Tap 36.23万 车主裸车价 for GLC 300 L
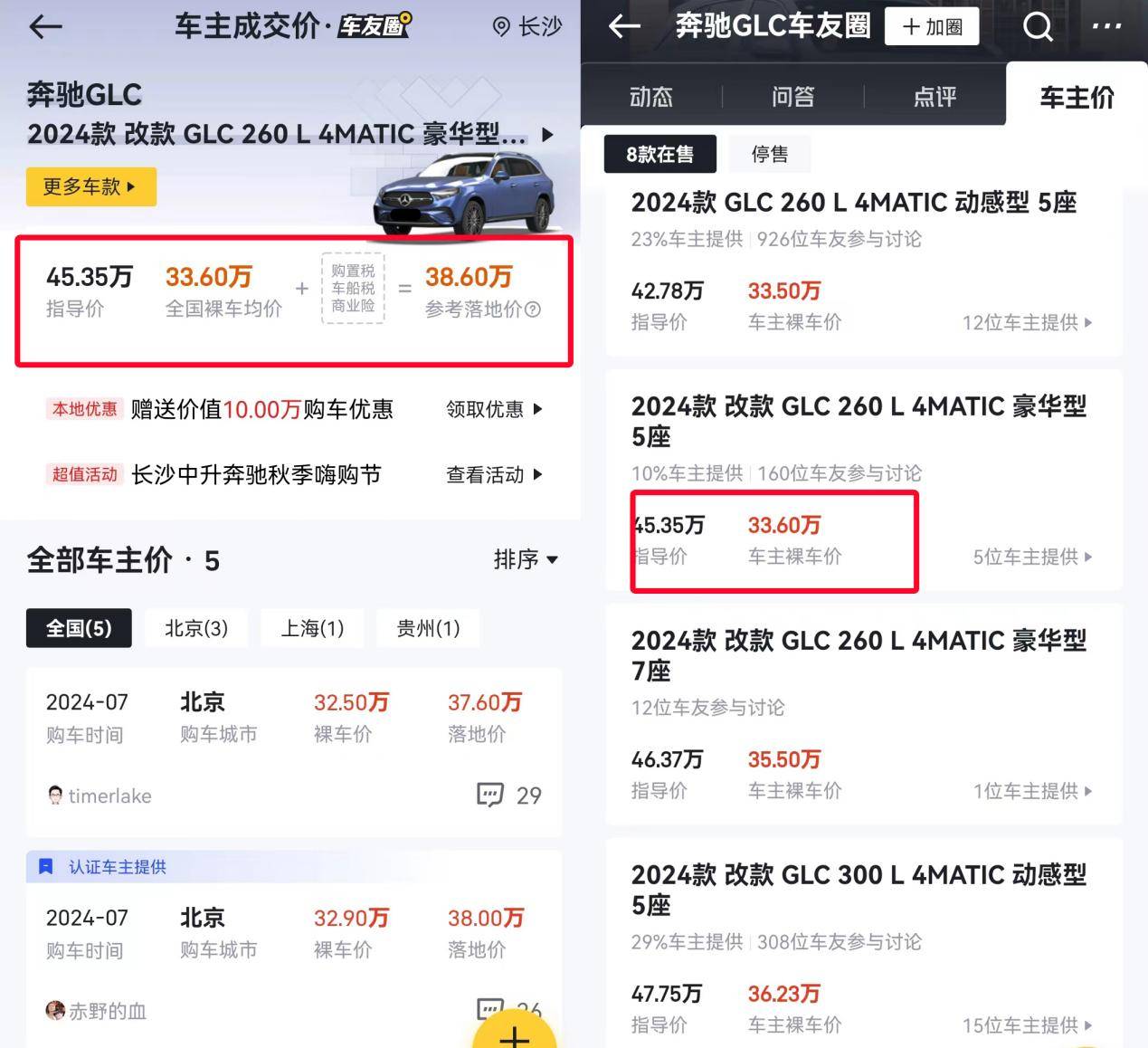This screenshot has width=1148, height=1048. point(783,994)
